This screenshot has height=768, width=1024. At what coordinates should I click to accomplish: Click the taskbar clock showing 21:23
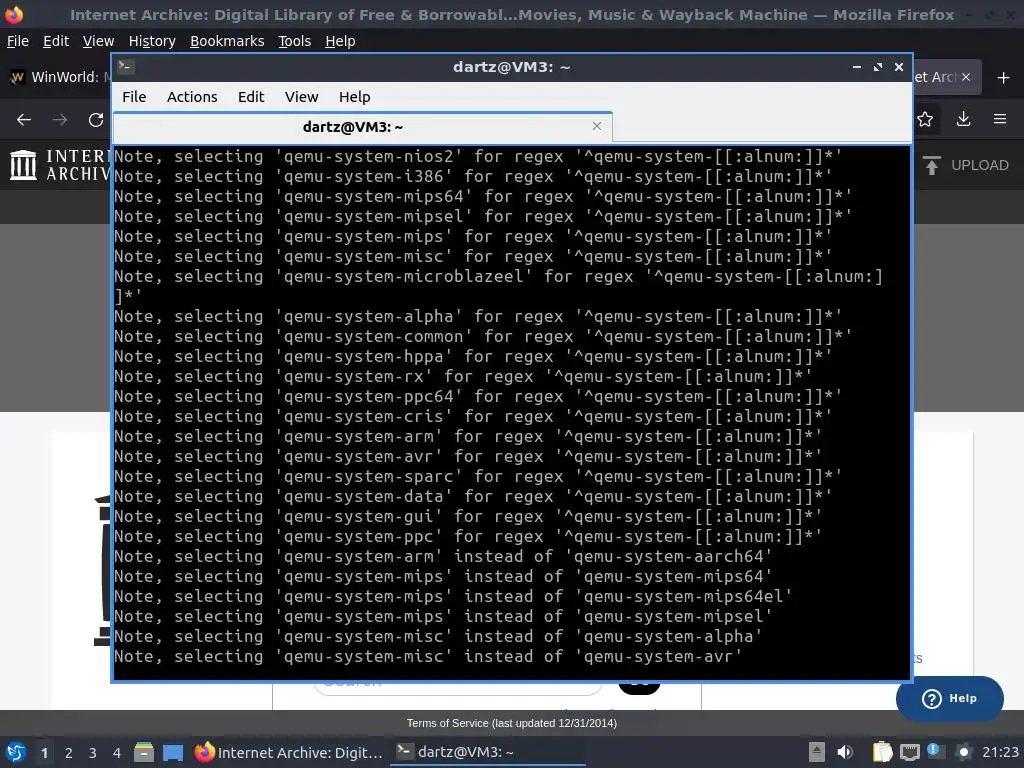[x=1000, y=752]
